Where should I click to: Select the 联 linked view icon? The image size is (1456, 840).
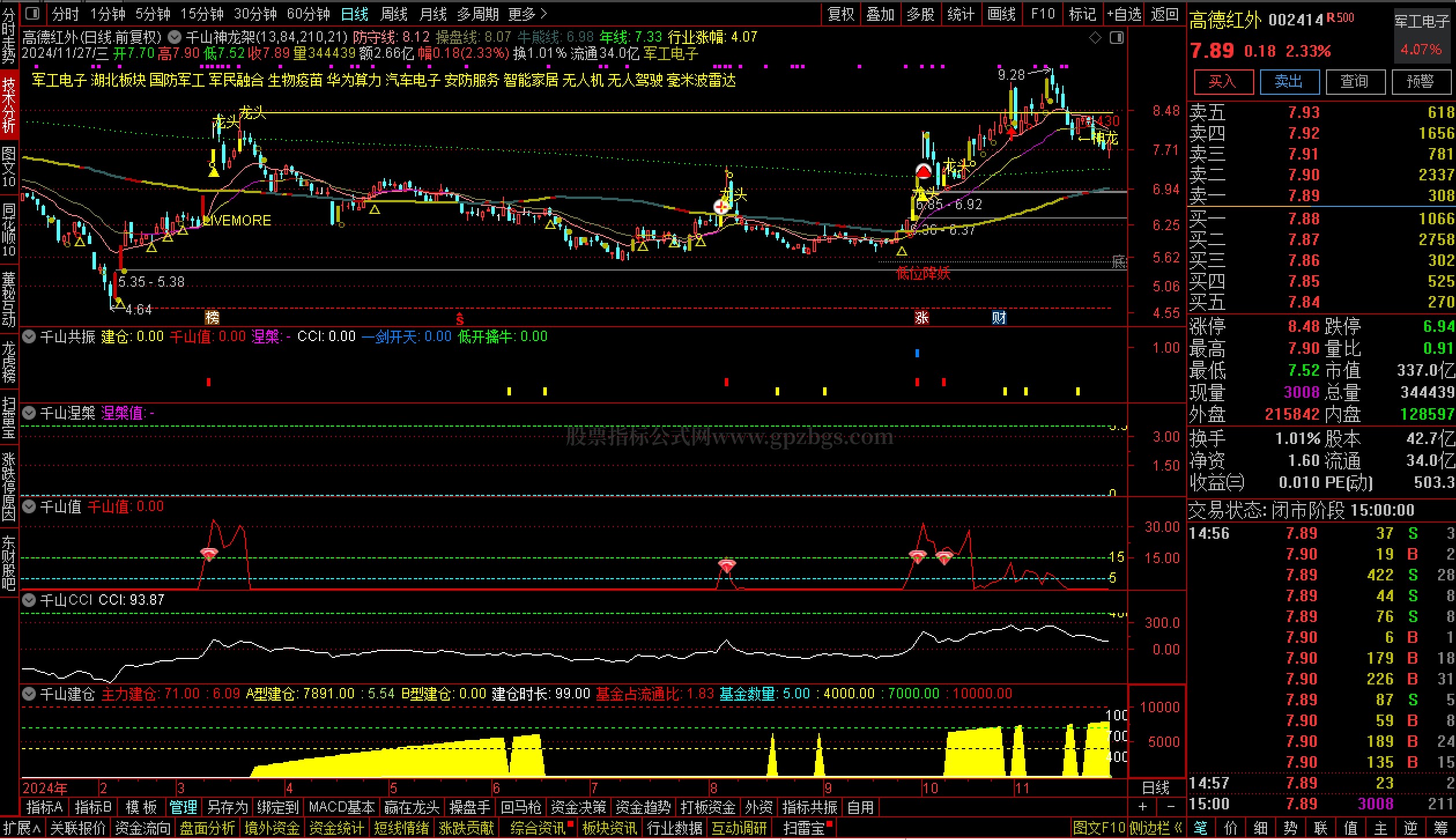click(1321, 828)
